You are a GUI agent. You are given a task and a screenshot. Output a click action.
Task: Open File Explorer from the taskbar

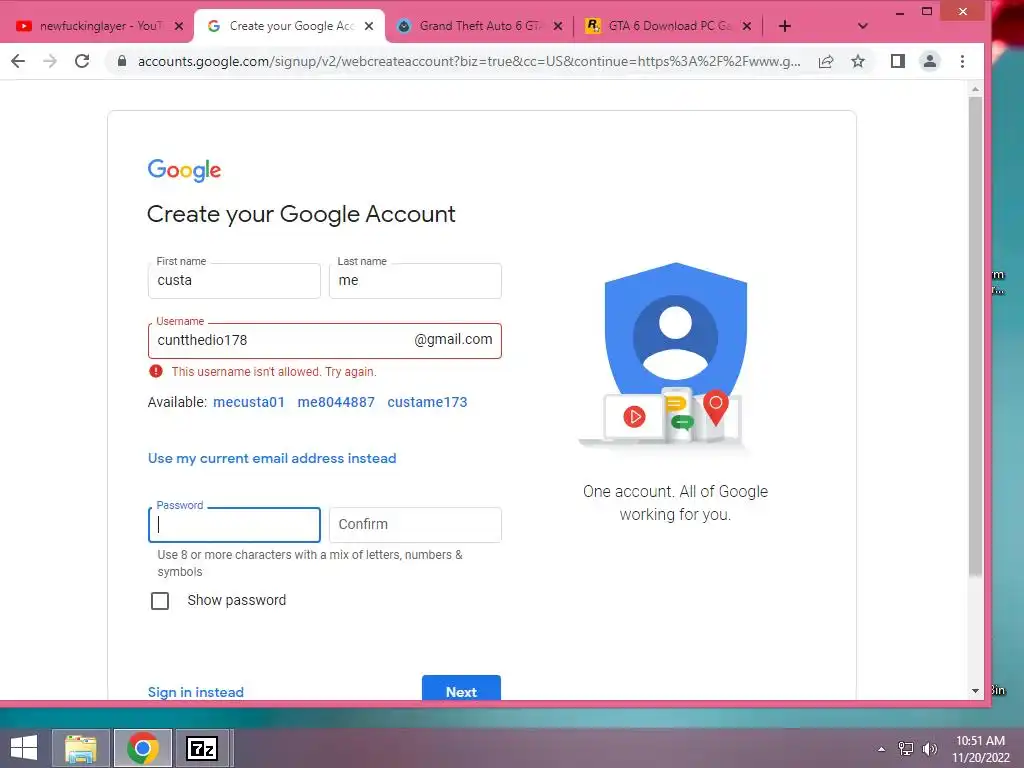pyautogui.click(x=81, y=748)
